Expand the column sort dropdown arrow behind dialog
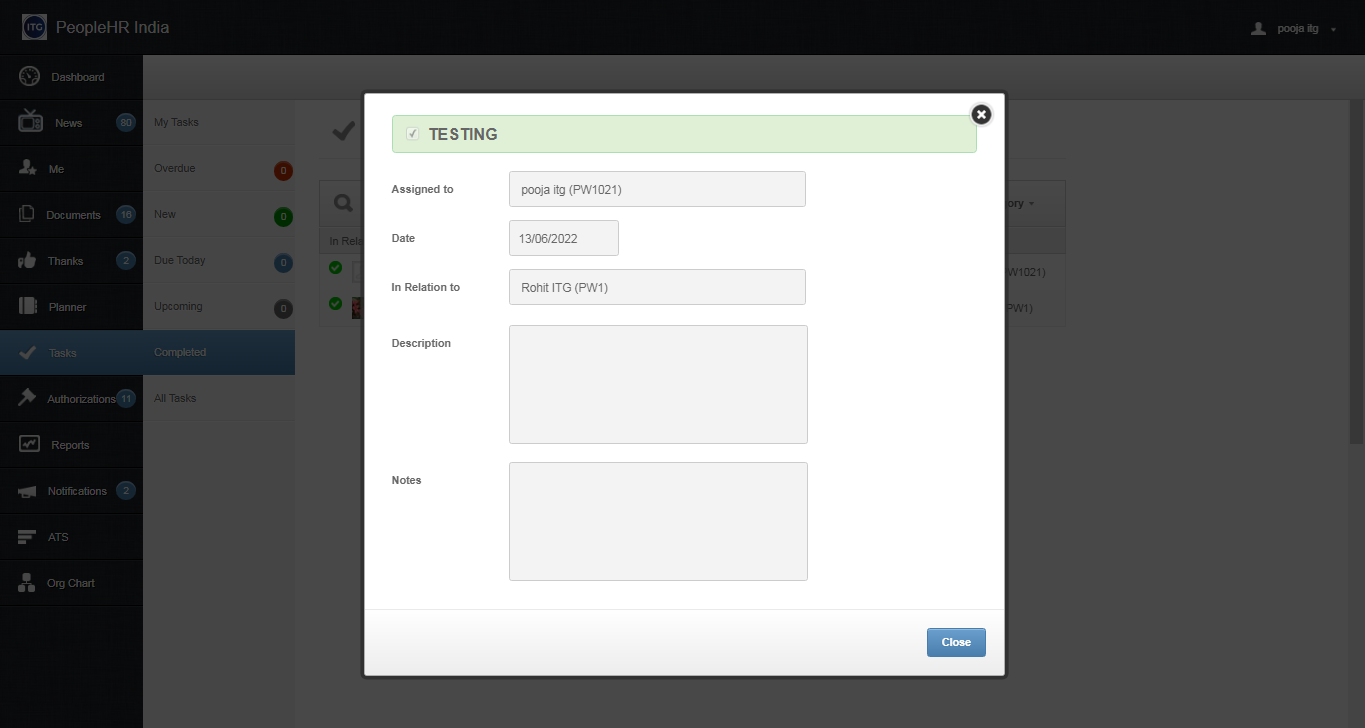Screen dimensions: 1365x728 tap(1032, 204)
